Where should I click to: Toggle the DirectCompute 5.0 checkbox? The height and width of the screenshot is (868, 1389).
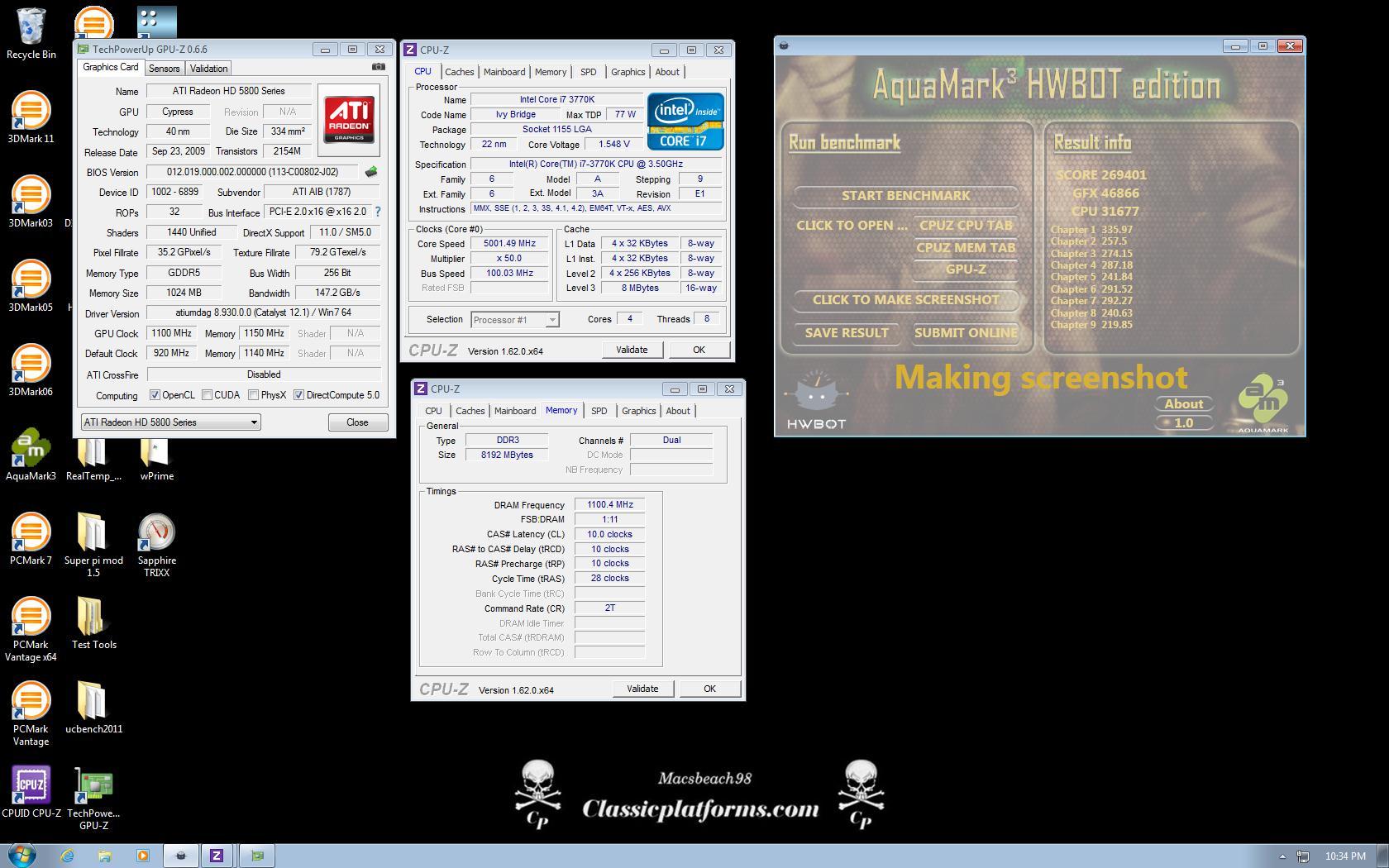click(298, 395)
